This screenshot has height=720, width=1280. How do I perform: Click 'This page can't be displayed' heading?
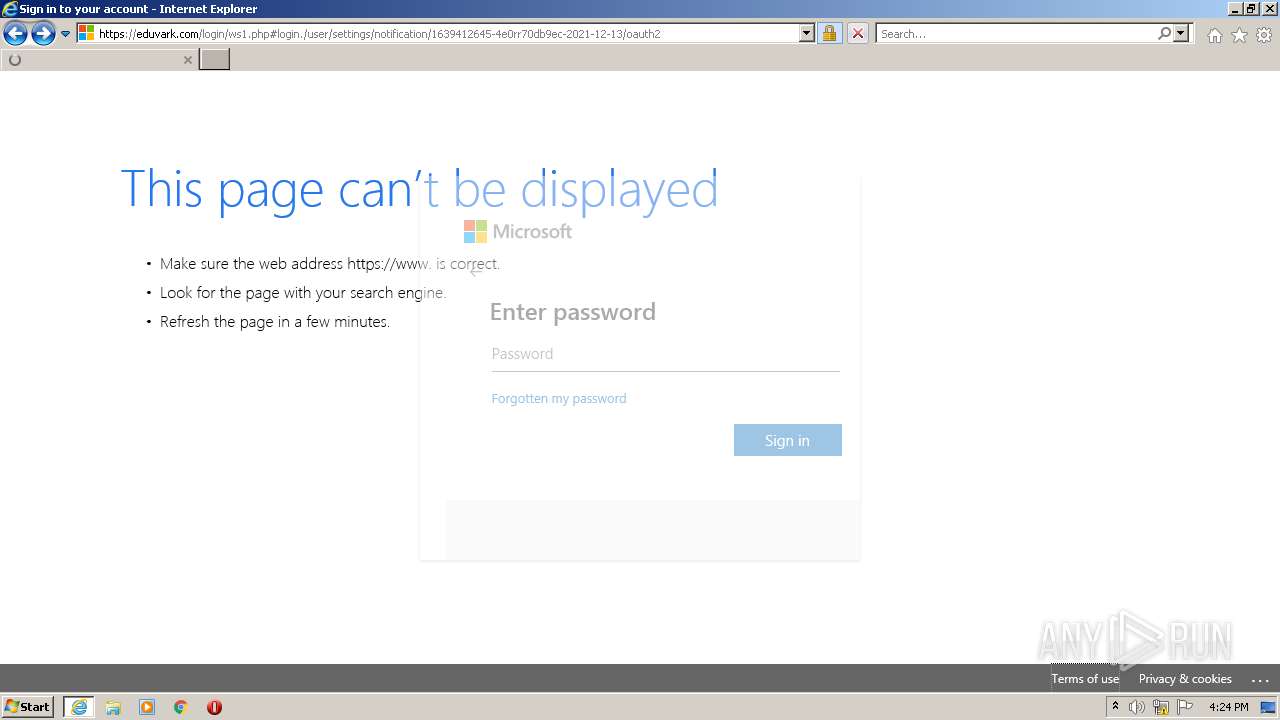coord(419,188)
